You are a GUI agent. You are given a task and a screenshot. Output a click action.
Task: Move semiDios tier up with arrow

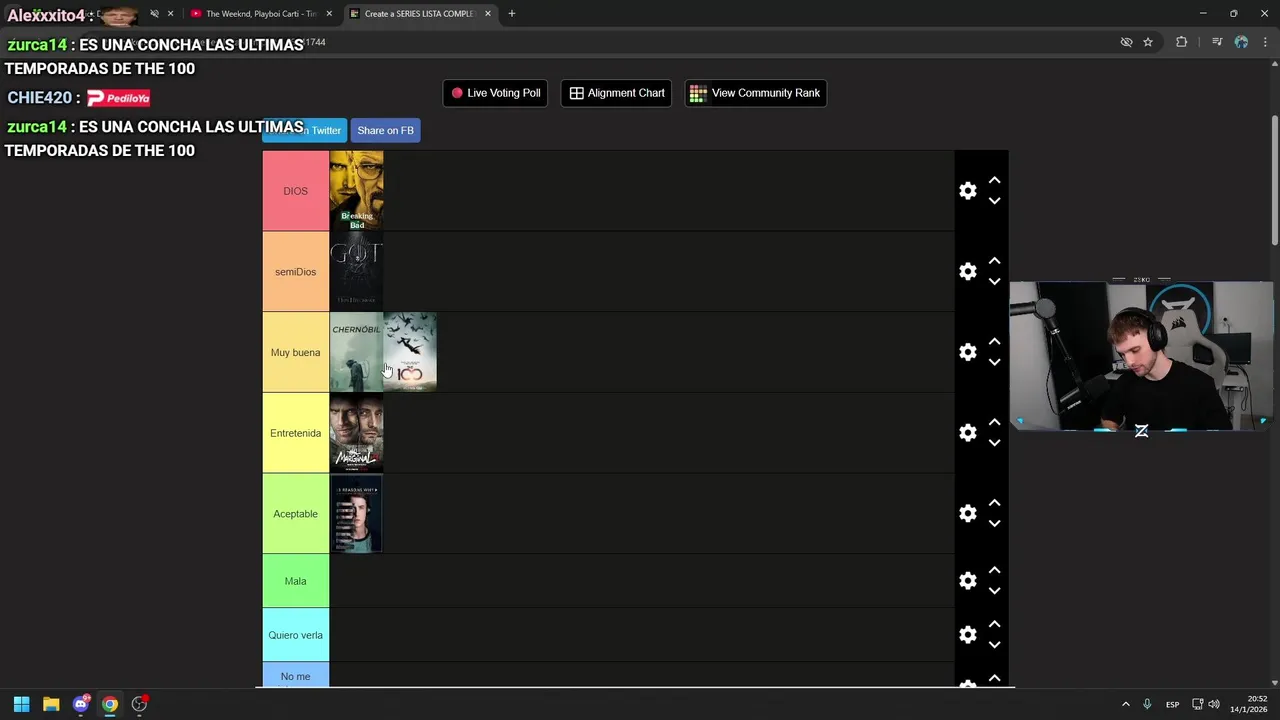pyautogui.click(x=994, y=261)
